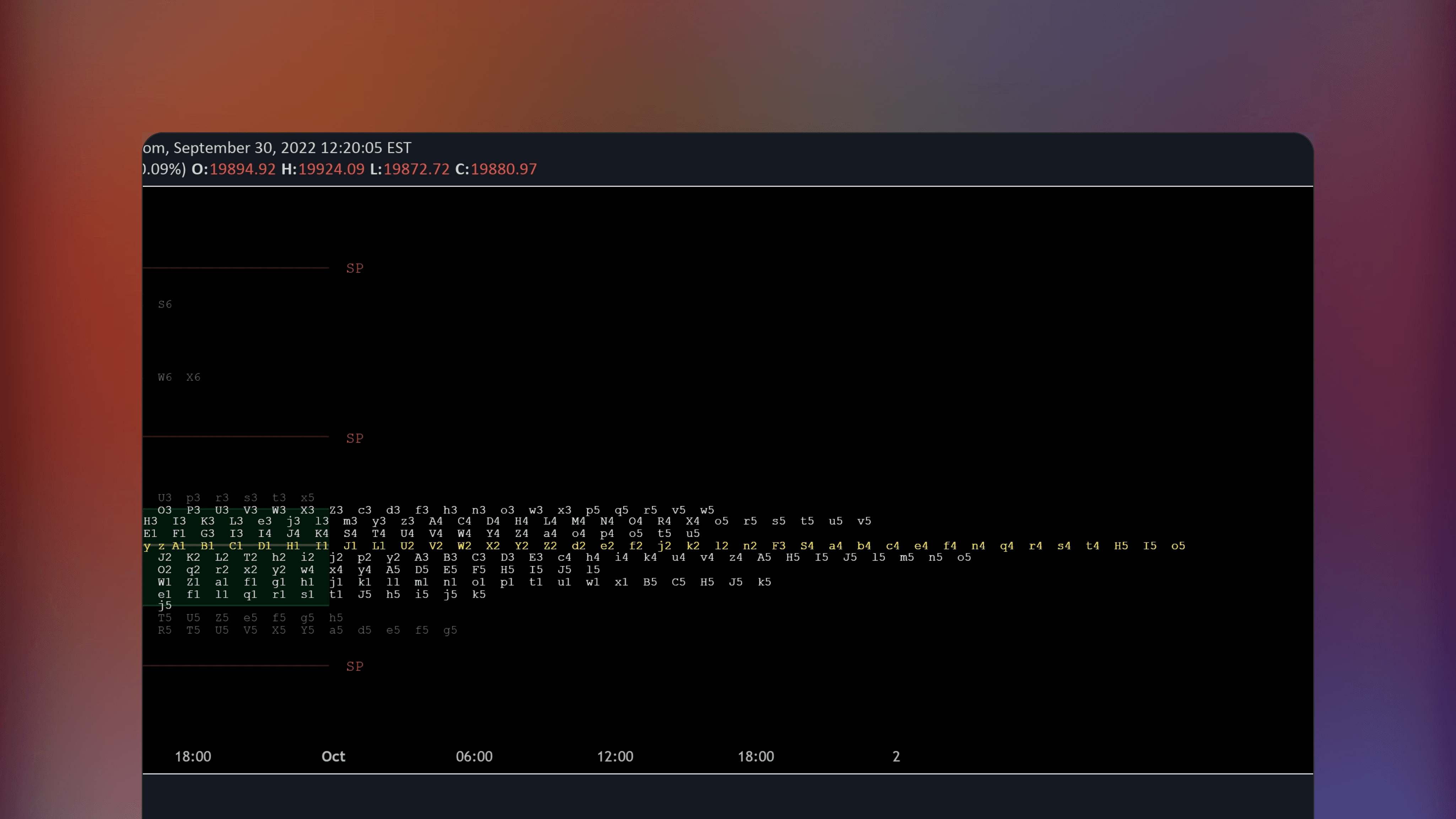Select yellow q4 in the highlighted row
The height and width of the screenshot is (819, 1456).
[x=1007, y=546]
